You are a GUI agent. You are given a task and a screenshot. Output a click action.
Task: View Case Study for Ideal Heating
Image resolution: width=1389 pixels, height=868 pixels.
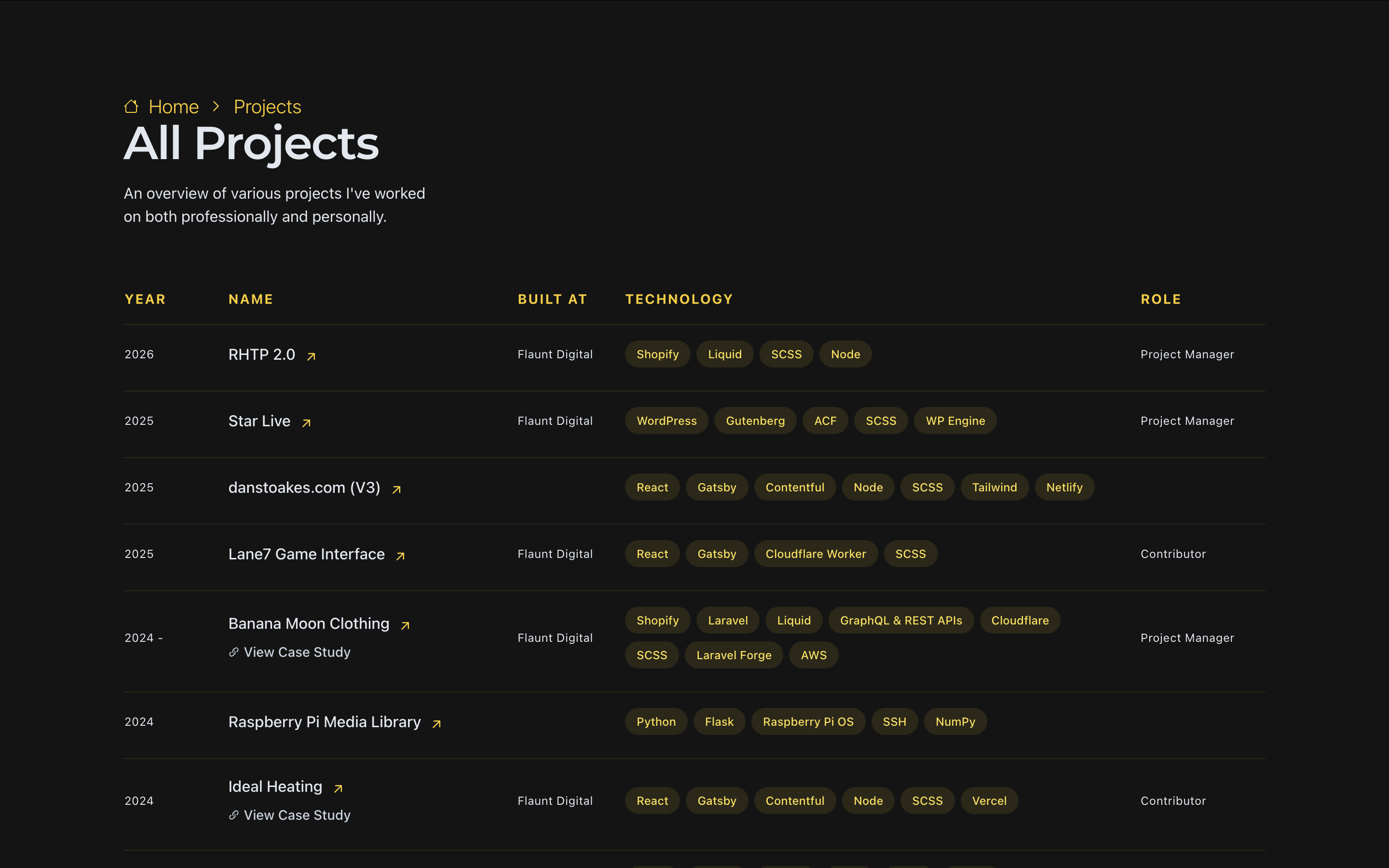coord(297,815)
